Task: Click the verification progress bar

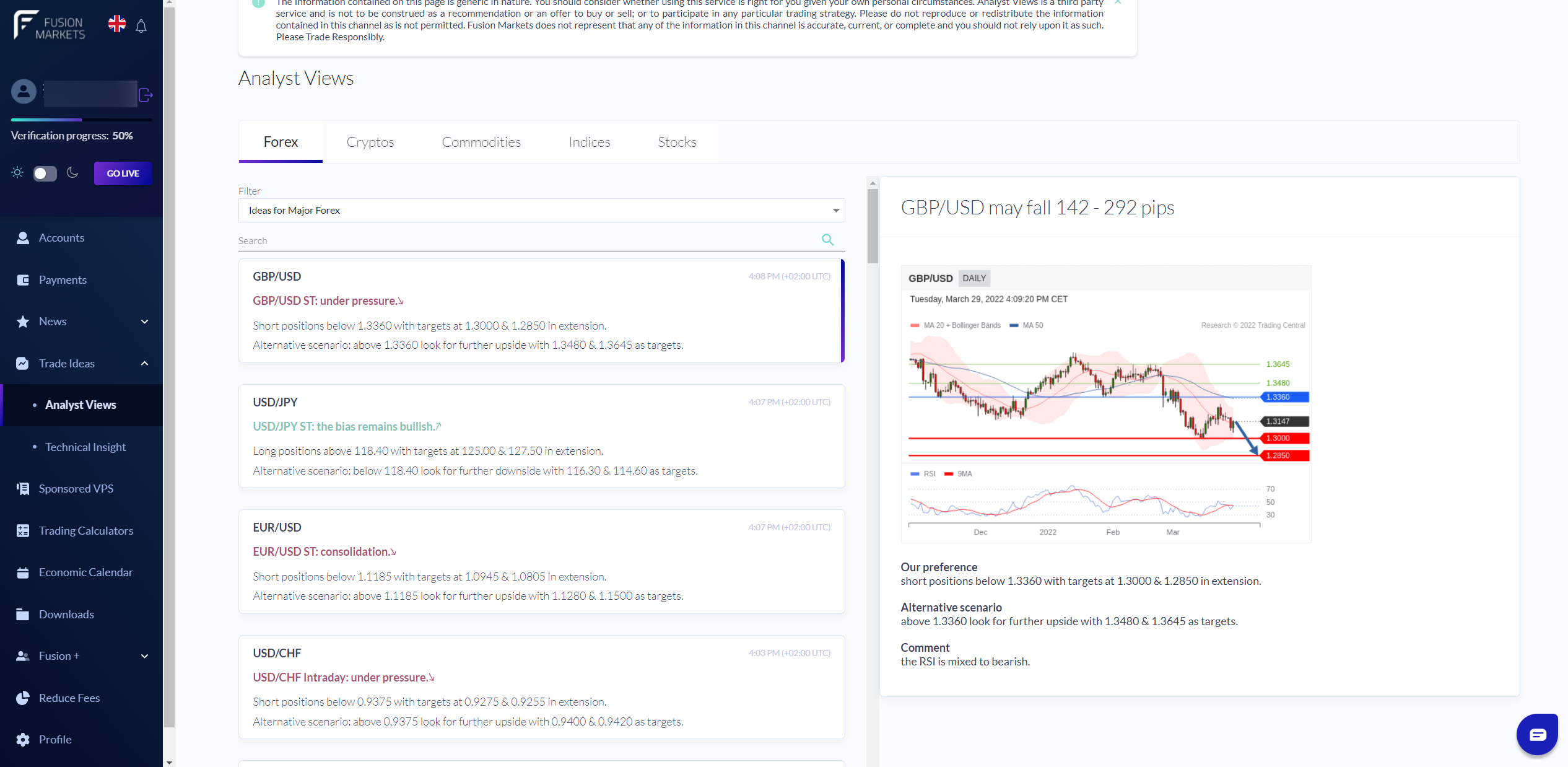Action: 81,120
